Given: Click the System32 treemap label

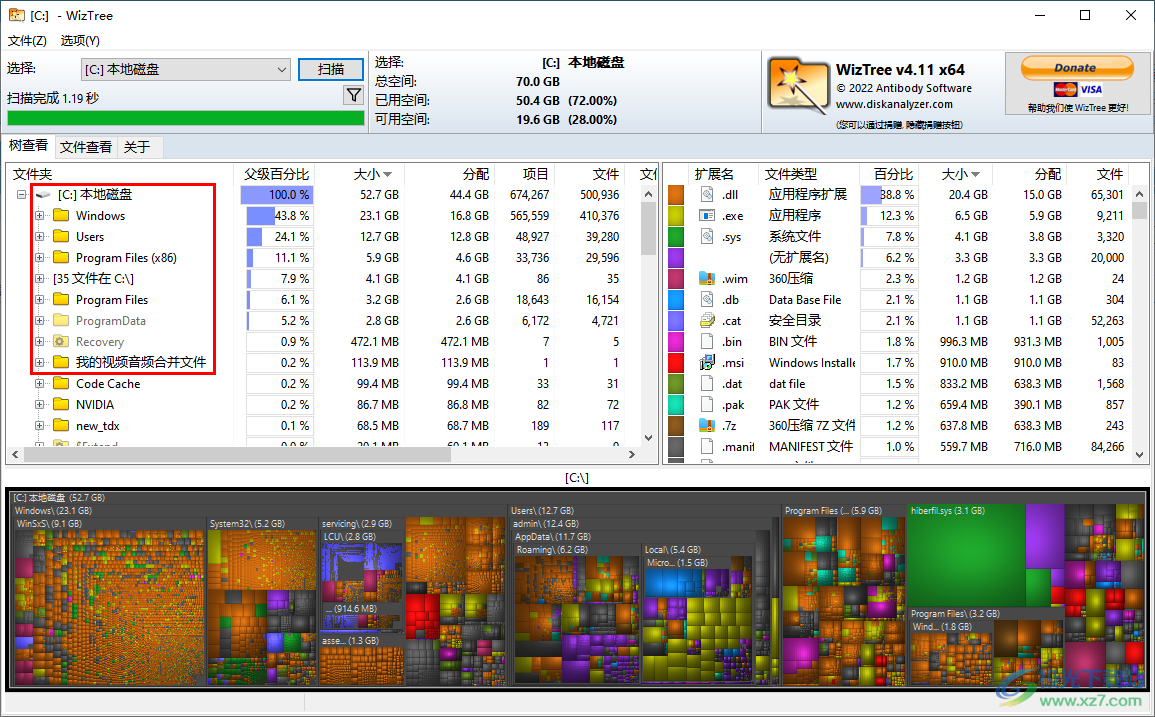Looking at the screenshot, I should 246,524.
